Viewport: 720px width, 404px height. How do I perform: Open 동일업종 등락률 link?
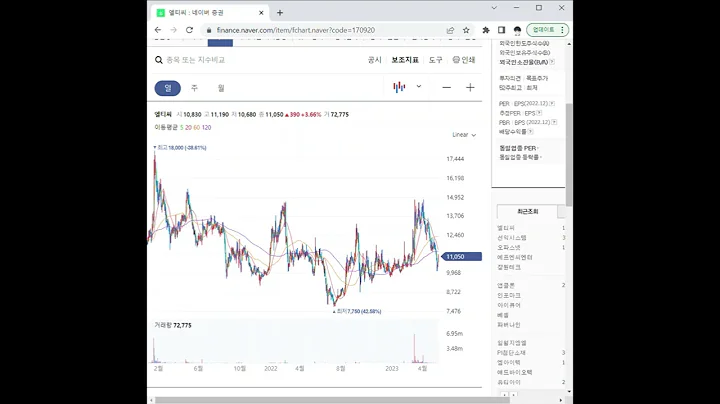(520, 157)
